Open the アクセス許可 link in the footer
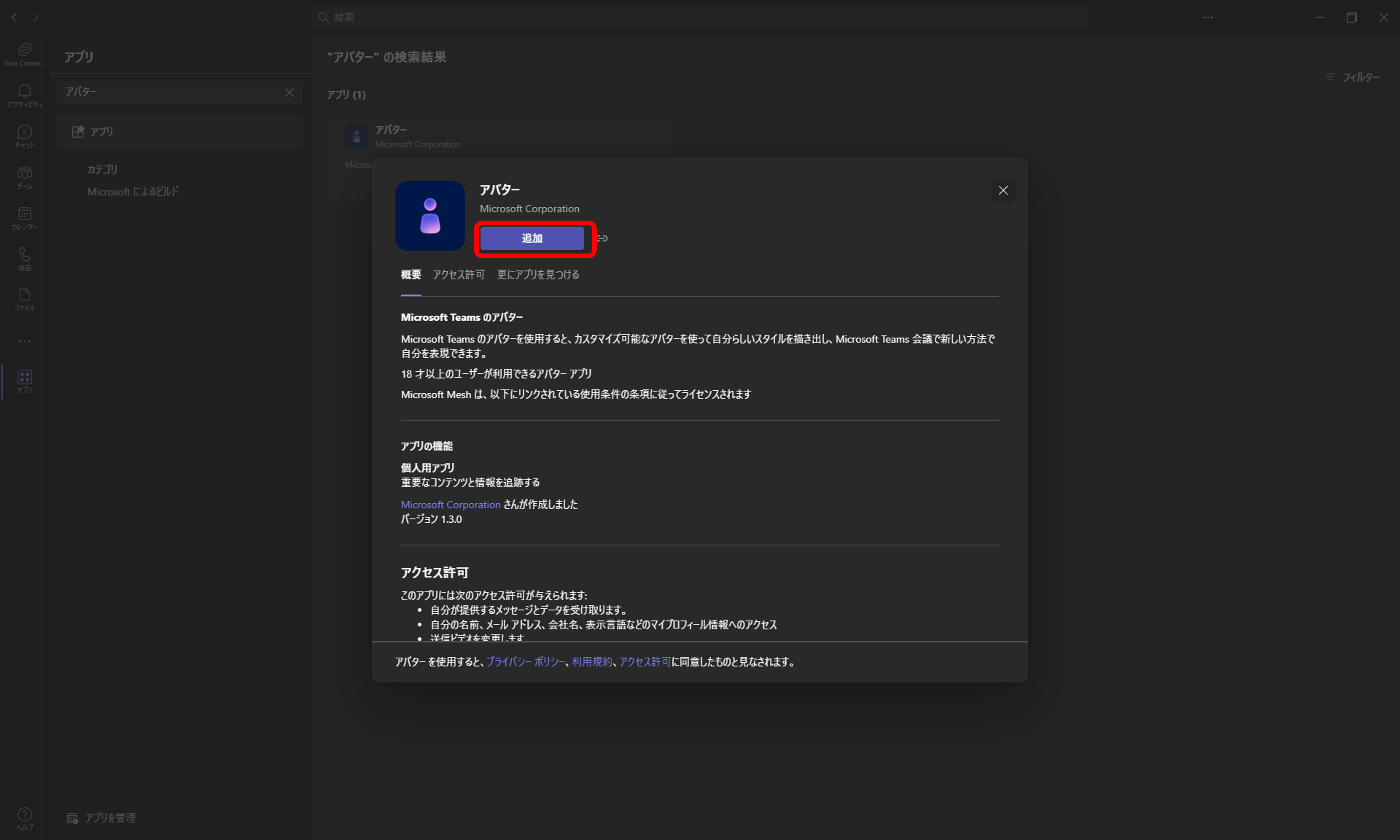The width and height of the screenshot is (1400, 840). coord(645,662)
